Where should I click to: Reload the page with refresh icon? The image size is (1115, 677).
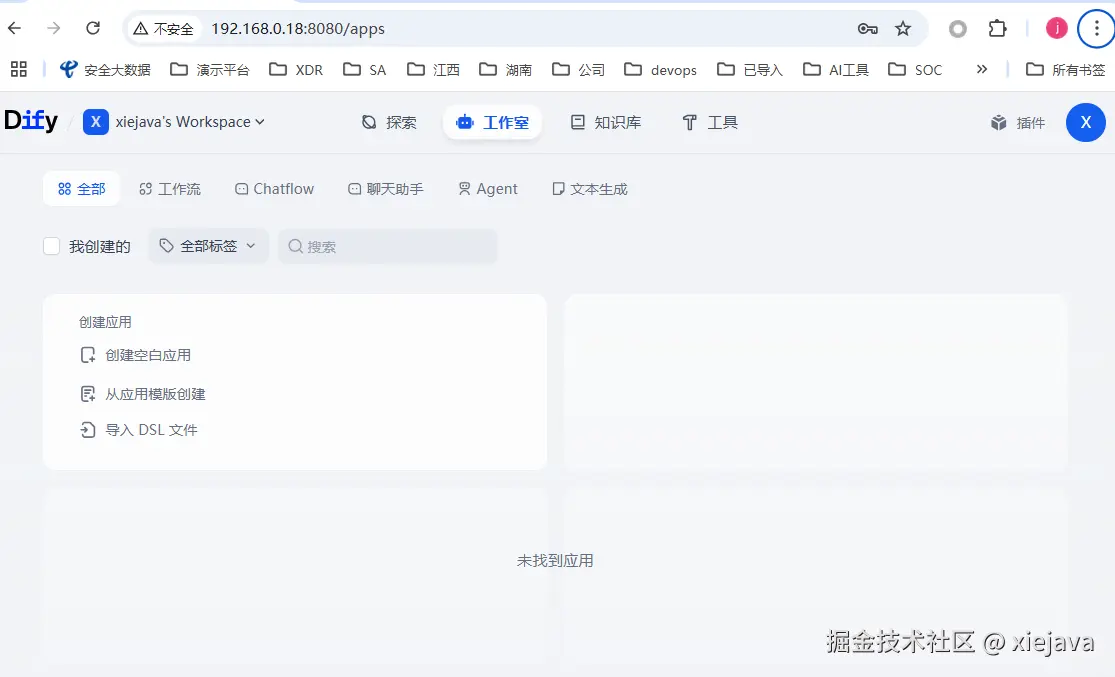tap(93, 29)
